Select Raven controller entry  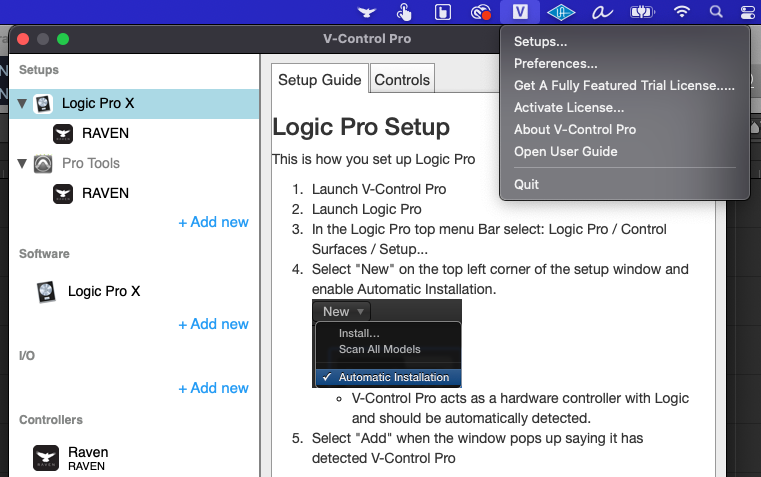(x=88, y=458)
